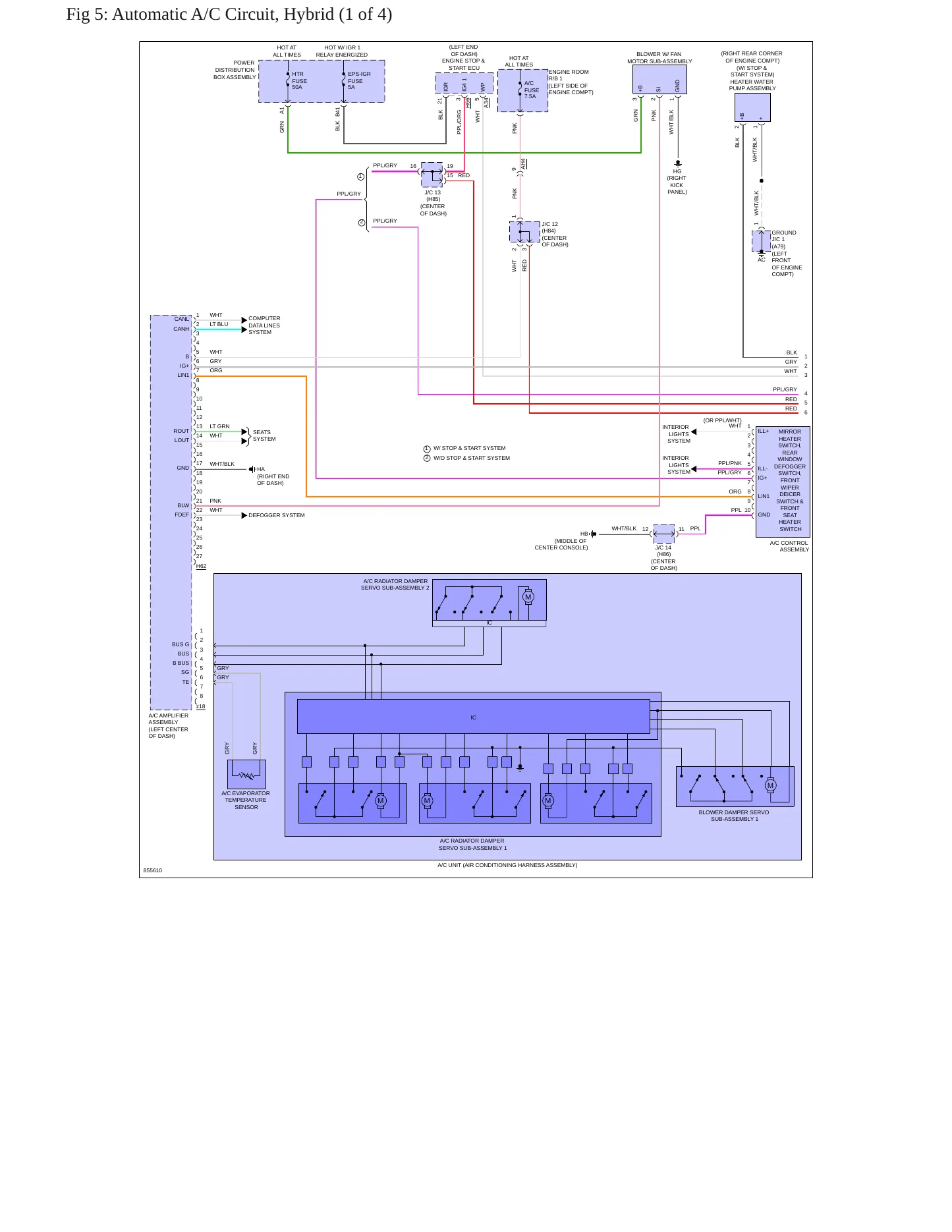This screenshot has width=952, height=1232.
Task: Click the evaporator temperature sensor resistor symbol
Action: (246, 775)
